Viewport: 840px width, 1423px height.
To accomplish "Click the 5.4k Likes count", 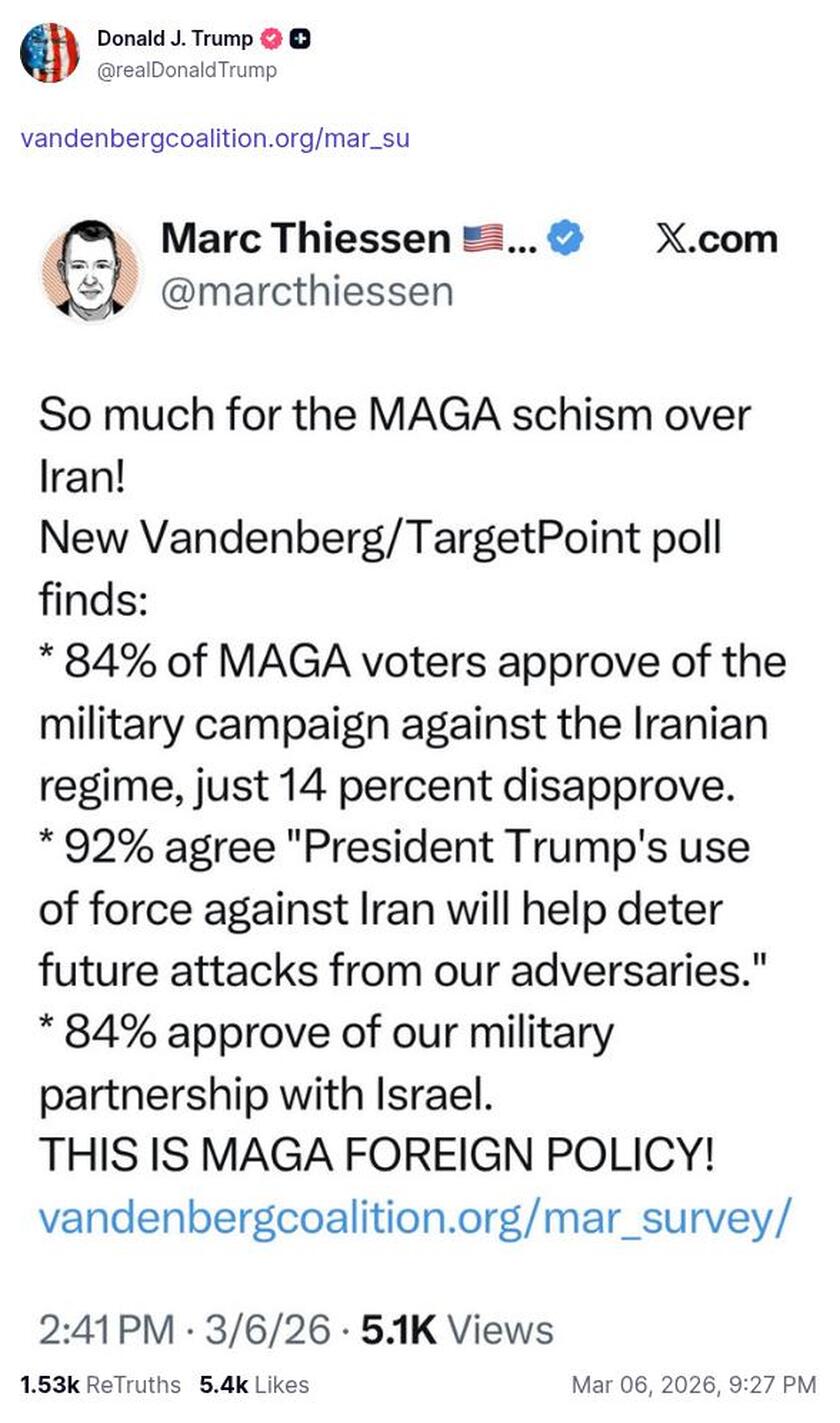I will (x=251, y=1385).
